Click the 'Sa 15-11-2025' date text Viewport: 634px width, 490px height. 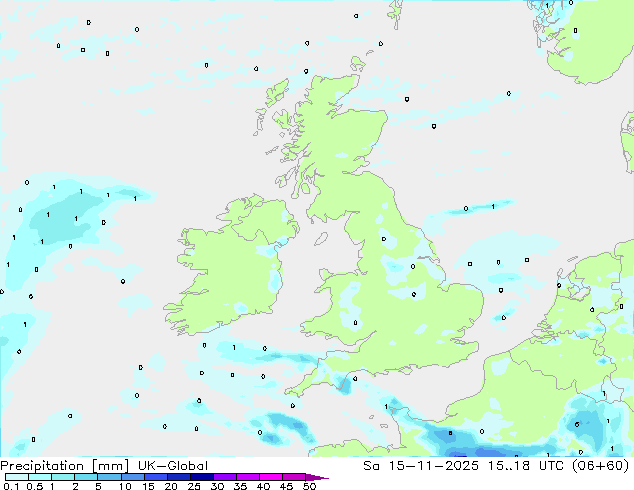pyautogui.click(x=421, y=466)
